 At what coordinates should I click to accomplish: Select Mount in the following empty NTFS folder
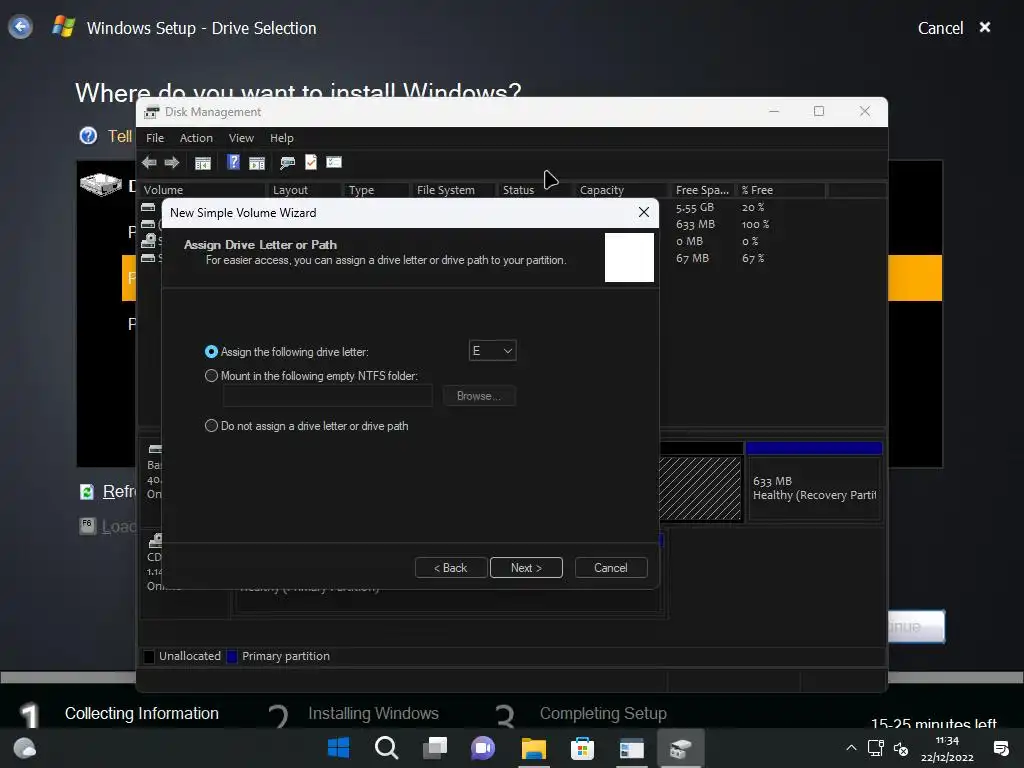point(211,376)
